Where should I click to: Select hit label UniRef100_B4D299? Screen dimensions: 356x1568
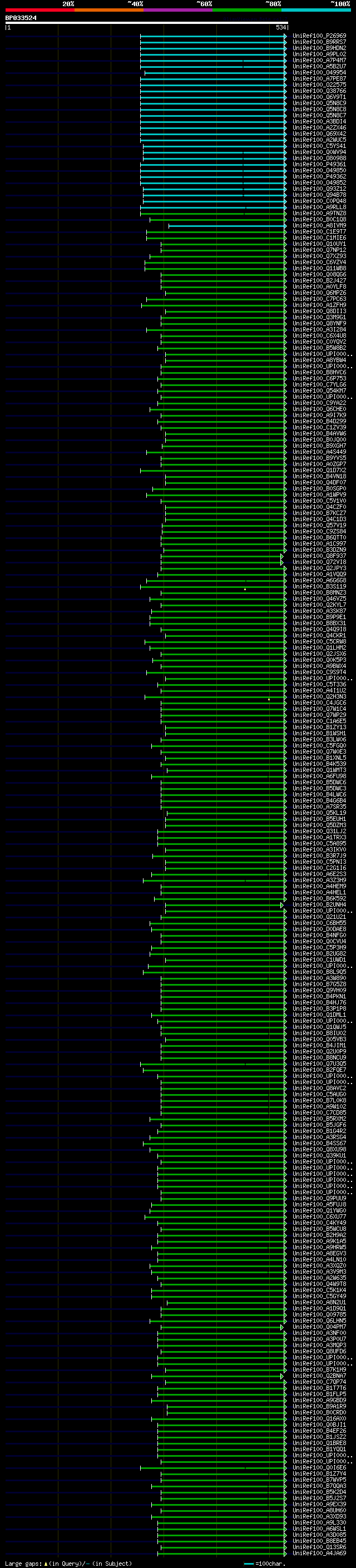coord(319,421)
